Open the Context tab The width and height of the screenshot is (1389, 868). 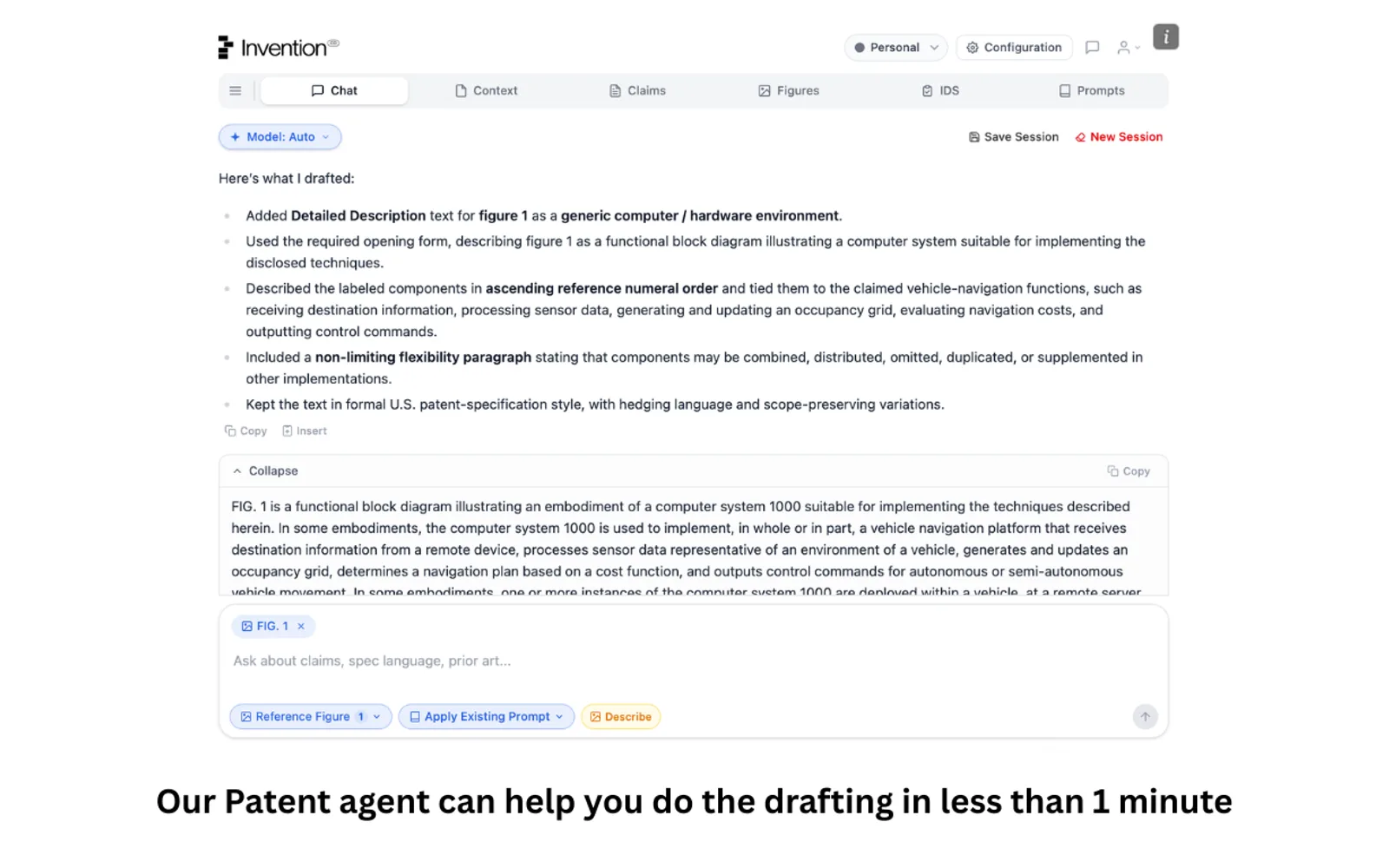[486, 90]
